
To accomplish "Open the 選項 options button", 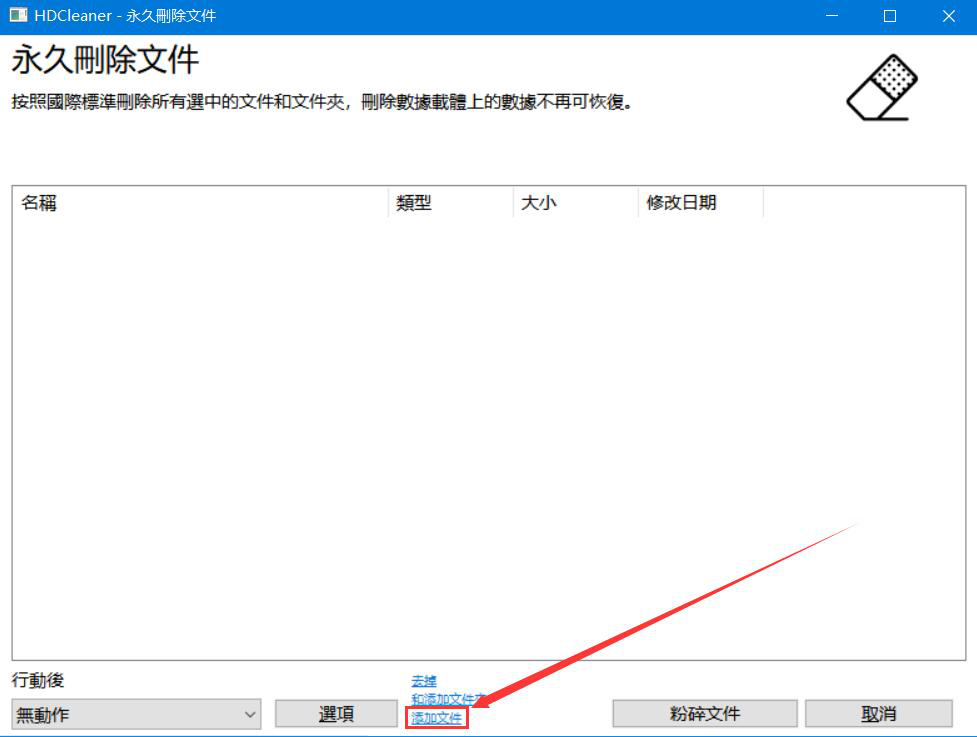I will pyautogui.click(x=336, y=714).
